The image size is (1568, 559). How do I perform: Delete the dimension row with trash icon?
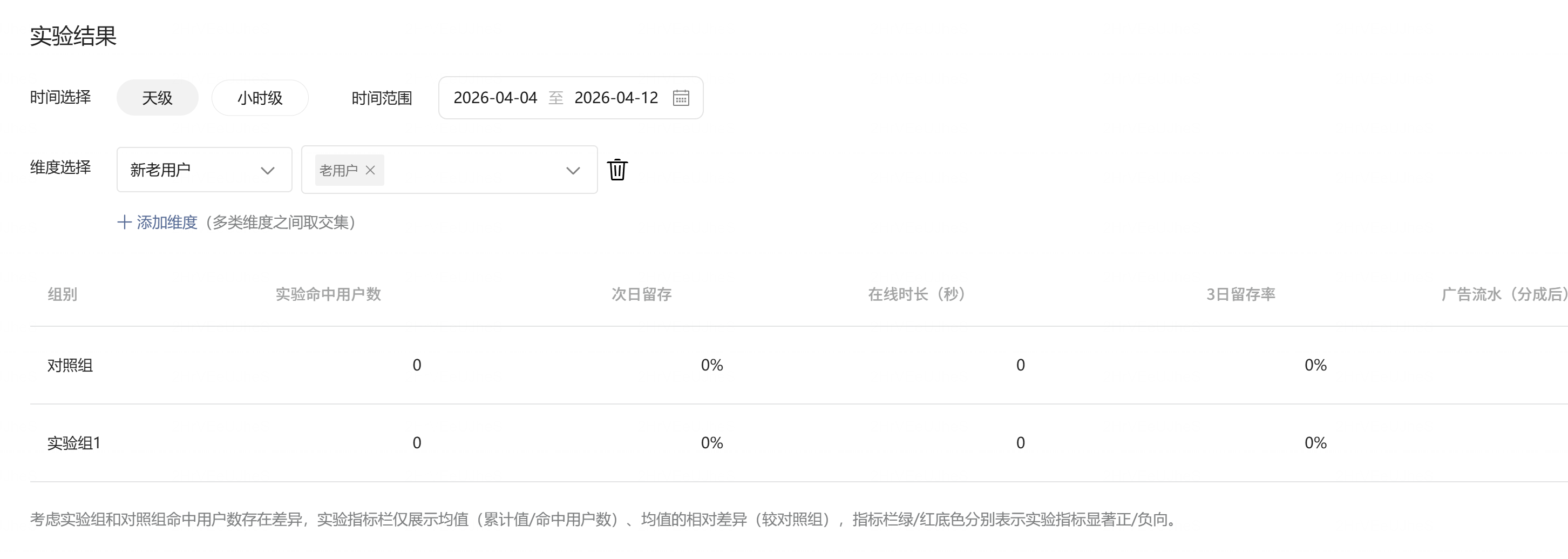coord(617,169)
